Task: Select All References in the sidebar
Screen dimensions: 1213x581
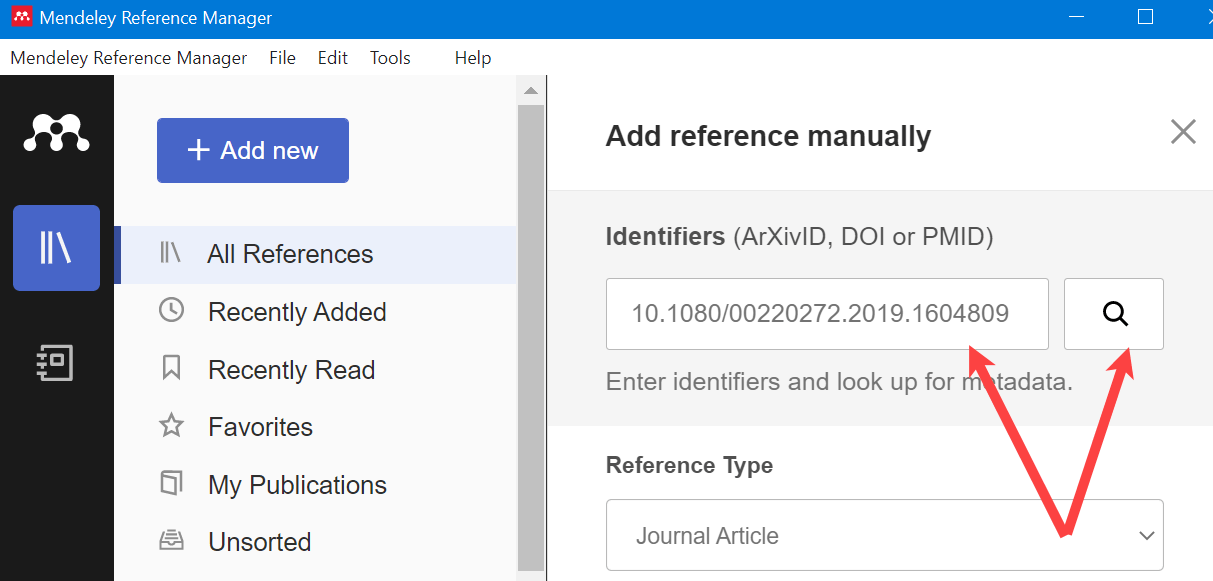Action: 316,255
